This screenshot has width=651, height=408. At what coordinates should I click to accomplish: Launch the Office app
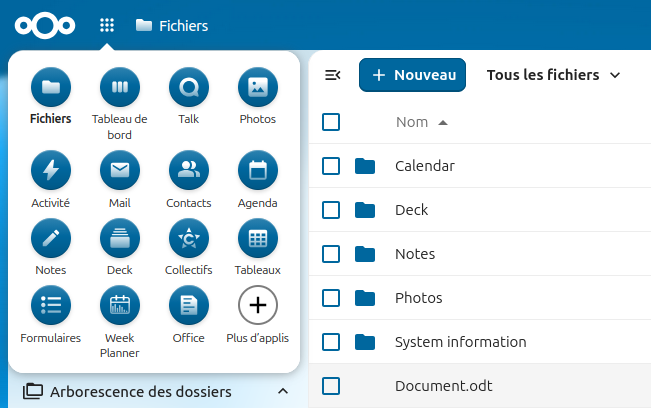[188, 305]
